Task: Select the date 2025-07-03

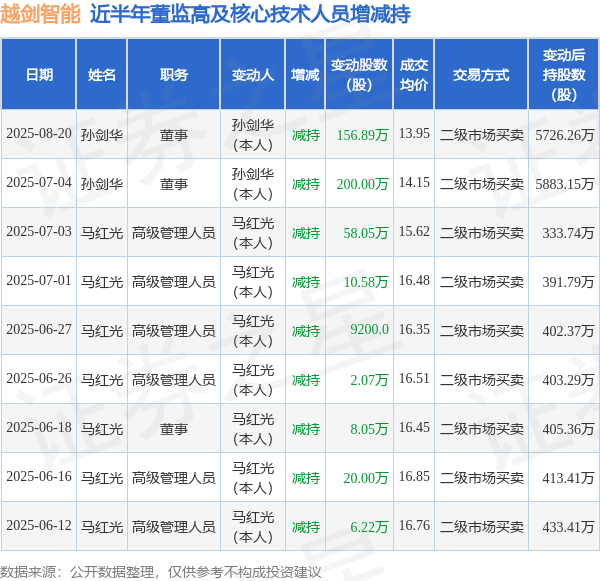Action: tap(39, 232)
